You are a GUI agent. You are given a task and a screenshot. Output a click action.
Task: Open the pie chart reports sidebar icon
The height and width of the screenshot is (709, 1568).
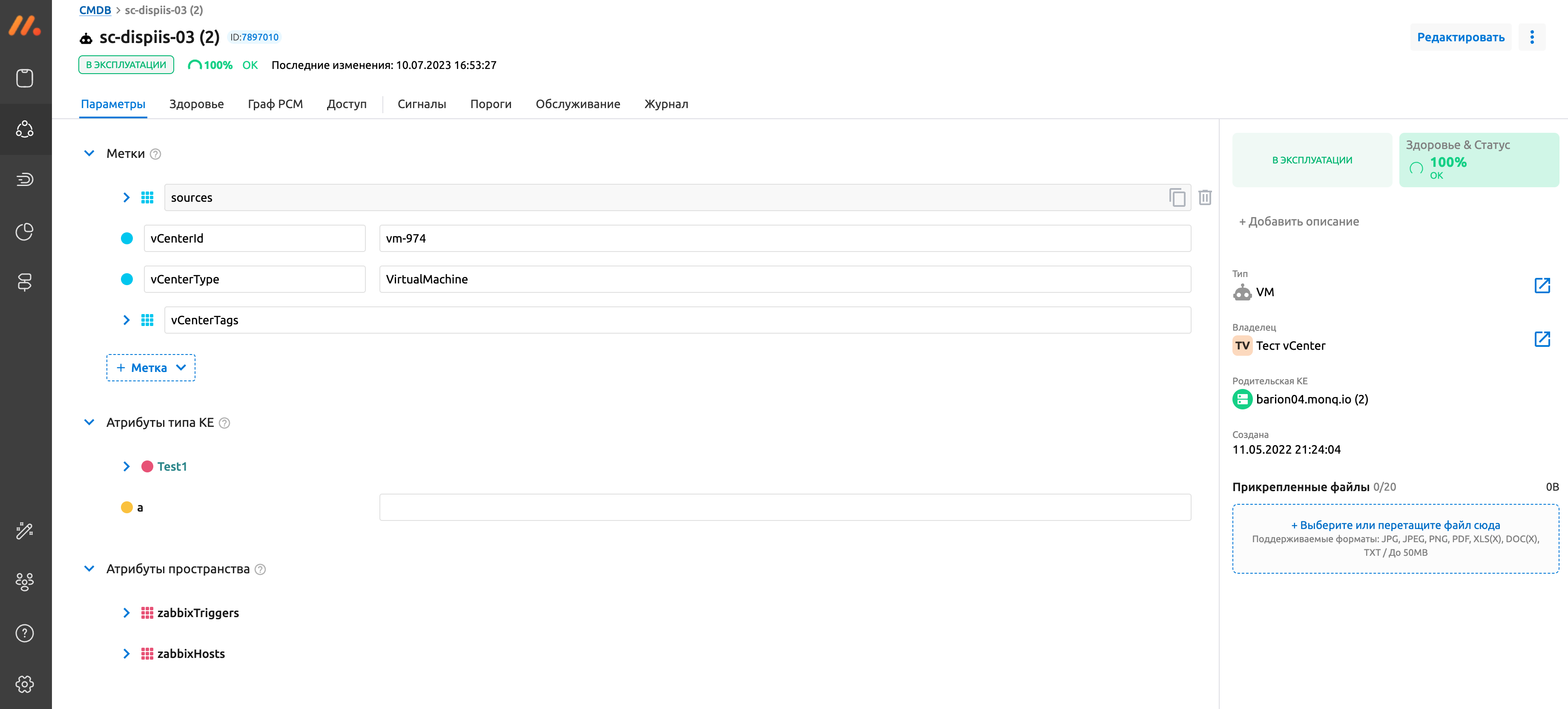point(25,231)
